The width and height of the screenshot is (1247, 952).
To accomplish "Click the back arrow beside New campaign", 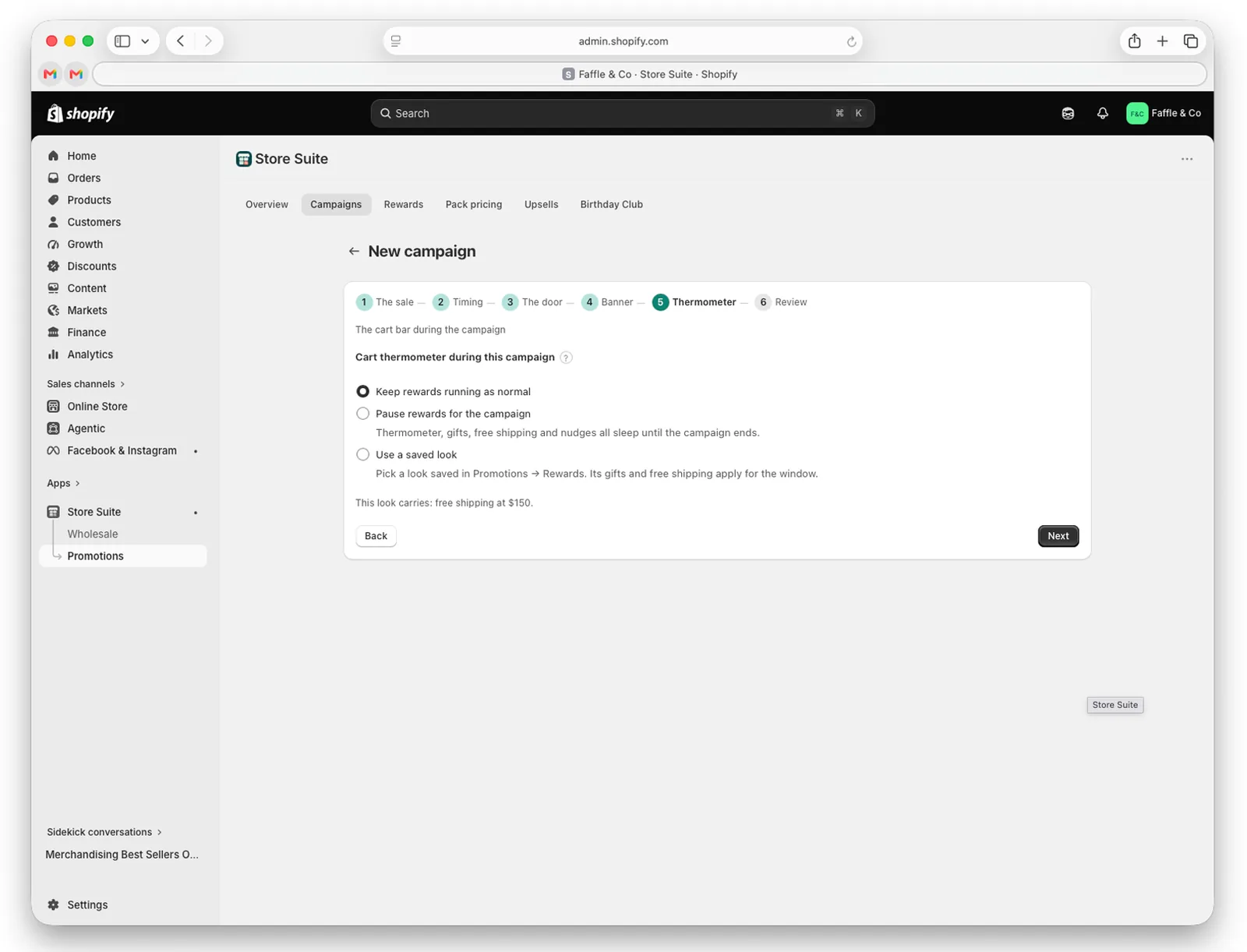I will pos(354,252).
